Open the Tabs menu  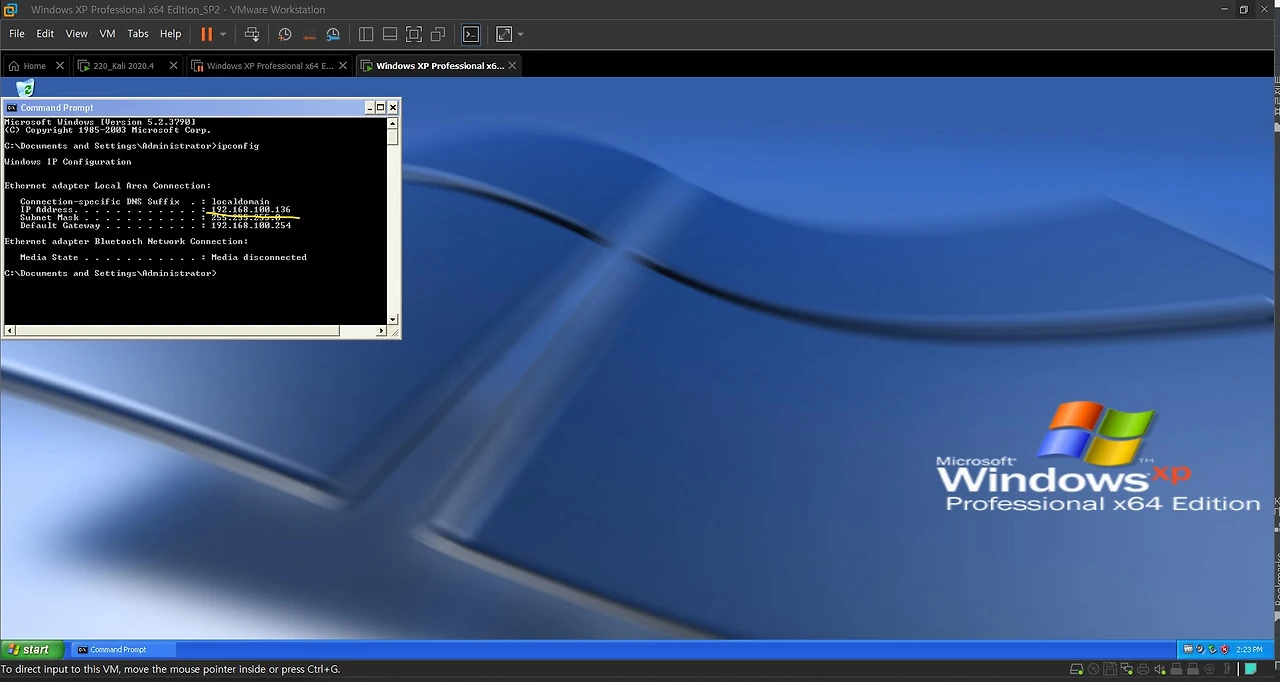pyautogui.click(x=138, y=34)
